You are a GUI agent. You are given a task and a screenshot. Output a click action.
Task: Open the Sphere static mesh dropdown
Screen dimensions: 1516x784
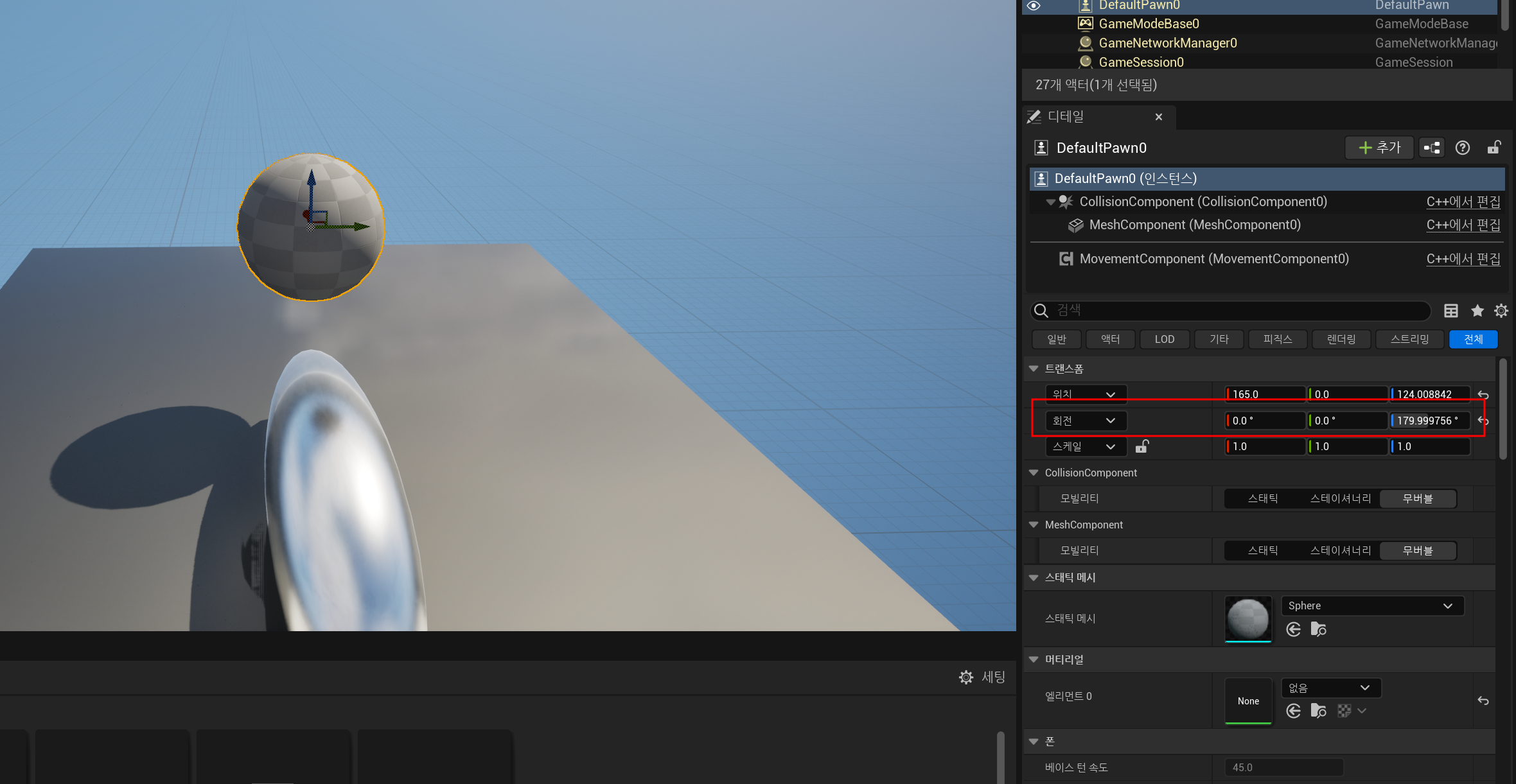[x=1371, y=605]
